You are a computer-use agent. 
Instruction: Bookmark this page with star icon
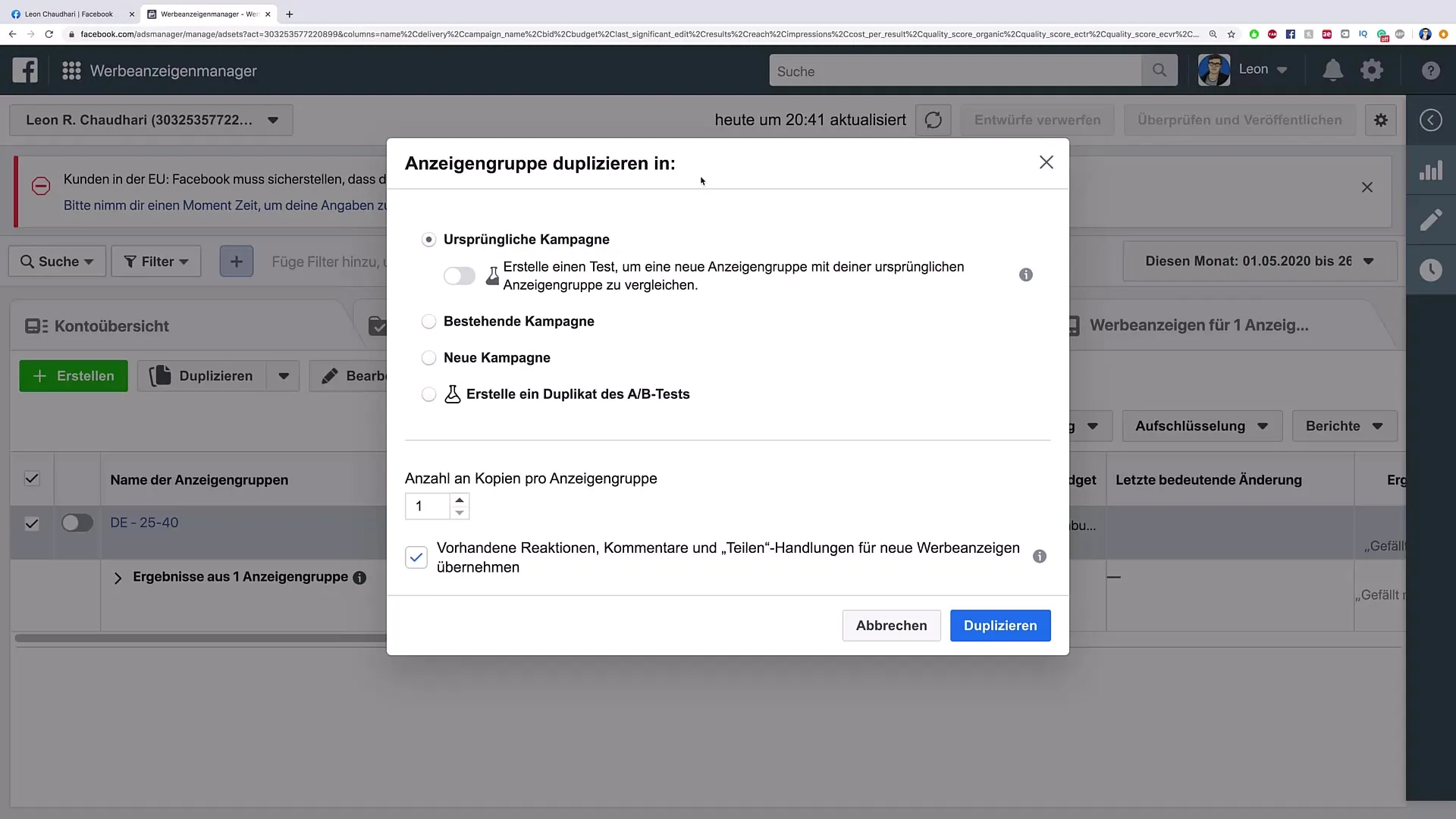pyautogui.click(x=1232, y=34)
